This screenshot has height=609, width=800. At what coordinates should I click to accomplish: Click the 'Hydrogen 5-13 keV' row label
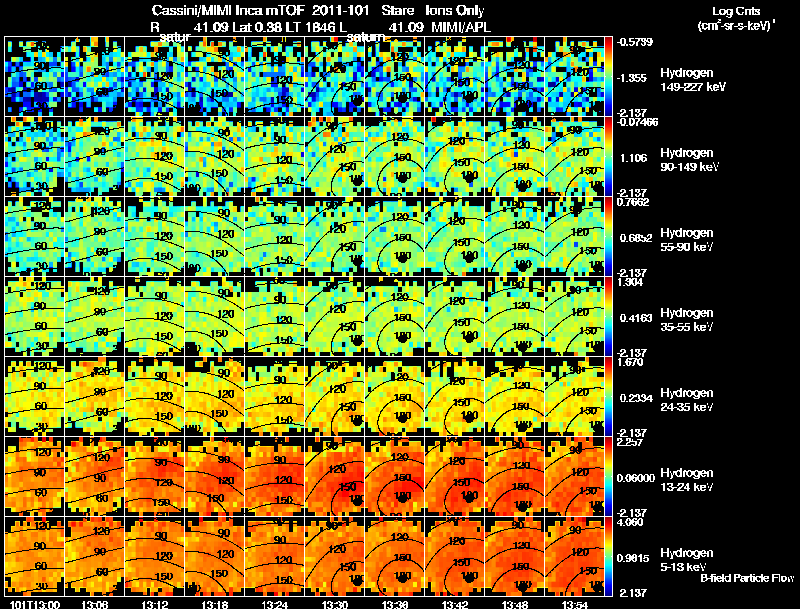(687, 560)
